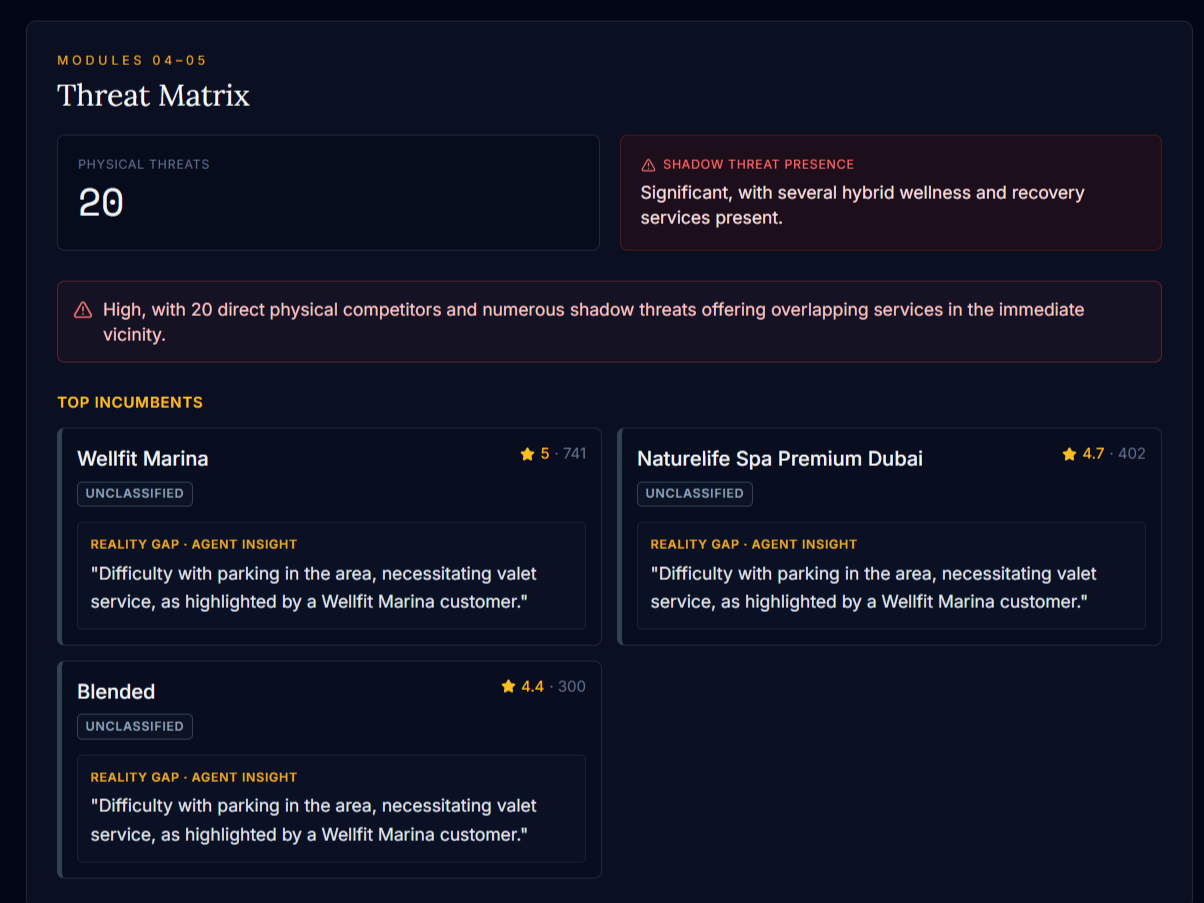Click the review count 402 on Naturelife Spa

click(1132, 454)
